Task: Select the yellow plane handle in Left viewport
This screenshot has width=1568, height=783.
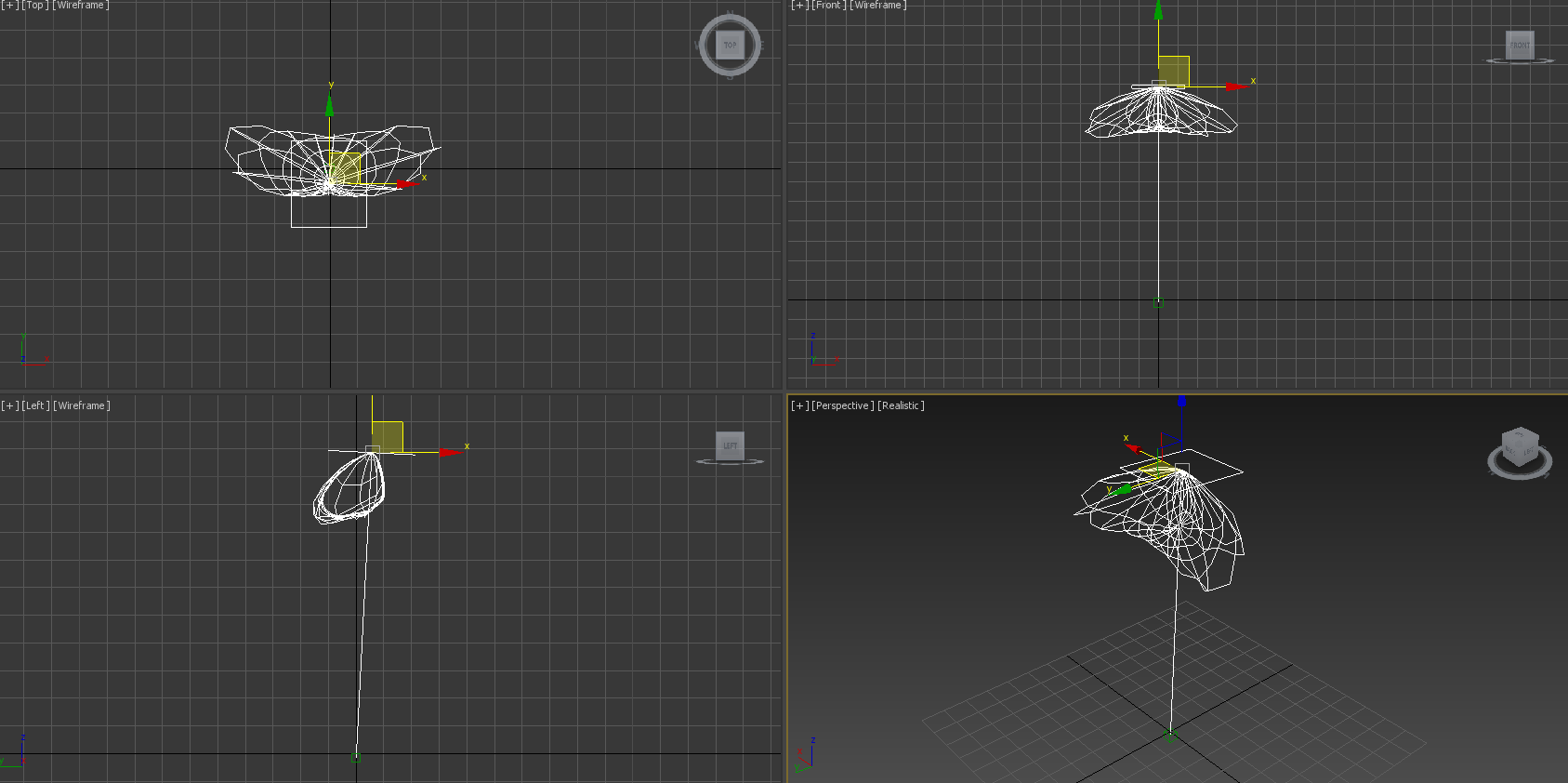Action: pos(388,437)
